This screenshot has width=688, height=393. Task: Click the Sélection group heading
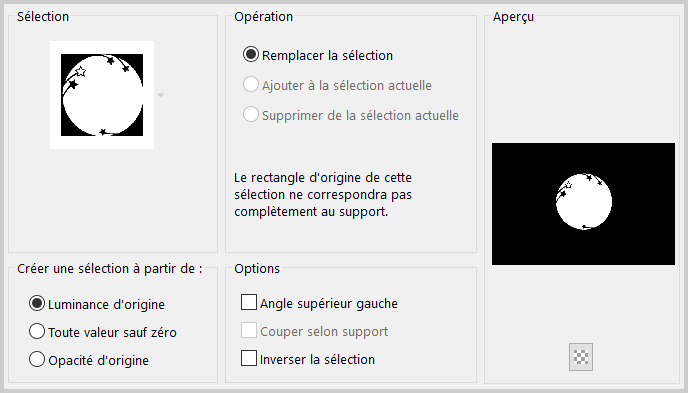tap(43, 17)
